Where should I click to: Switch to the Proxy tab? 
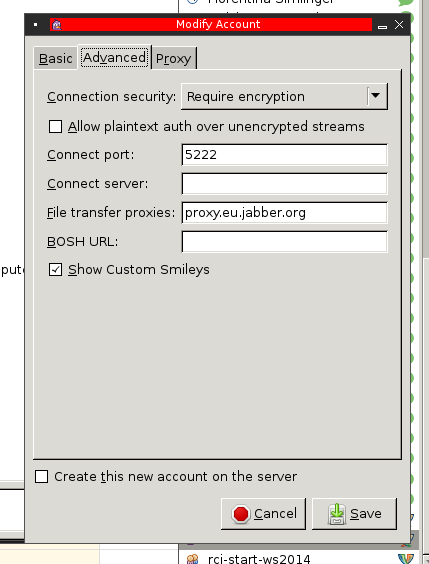tap(174, 58)
